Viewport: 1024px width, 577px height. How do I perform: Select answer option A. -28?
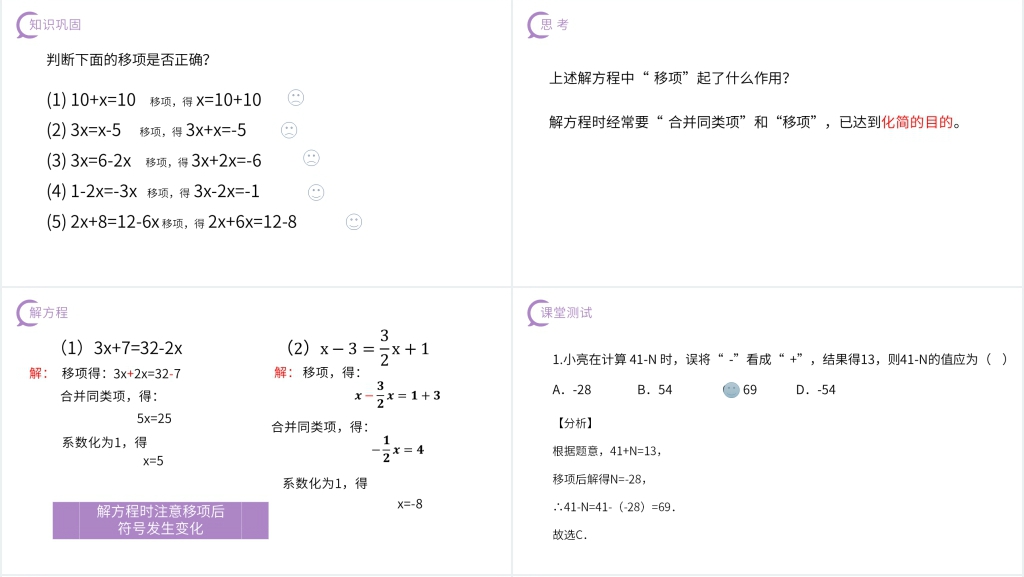(x=572, y=390)
